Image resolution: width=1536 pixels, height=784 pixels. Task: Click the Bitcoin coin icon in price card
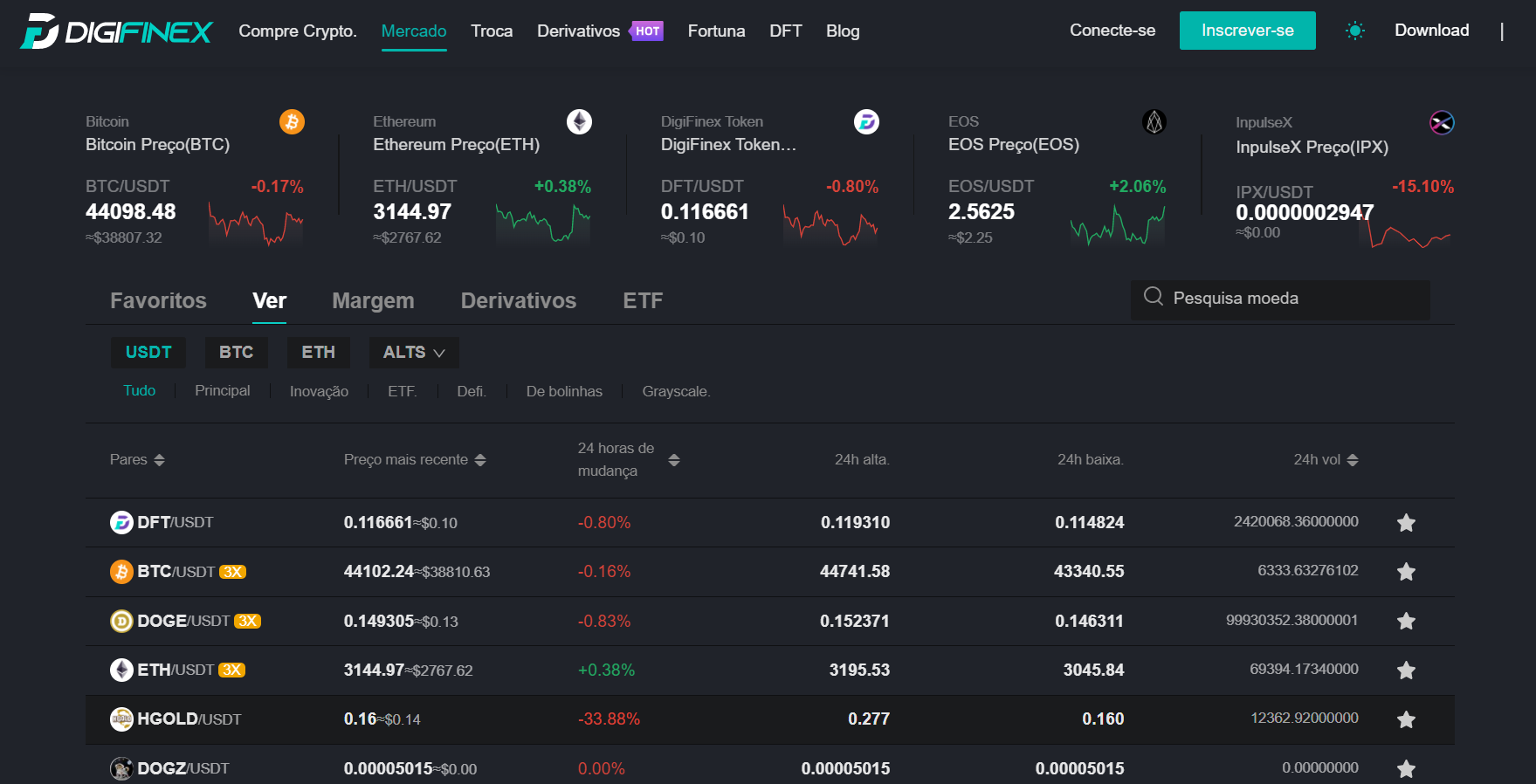pos(292,121)
